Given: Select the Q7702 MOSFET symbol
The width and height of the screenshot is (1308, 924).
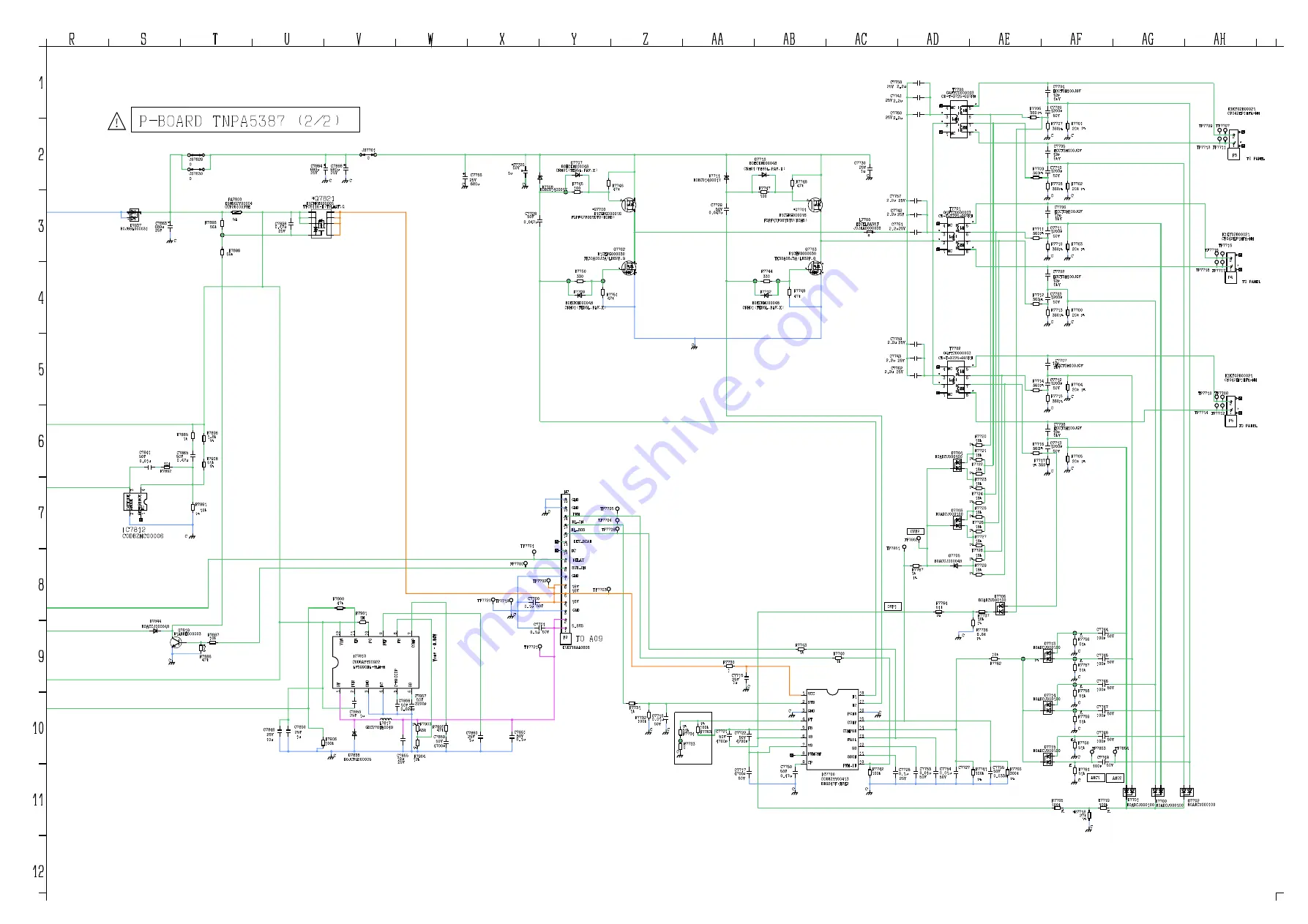Looking at the screenshot, I should [629, 268].
